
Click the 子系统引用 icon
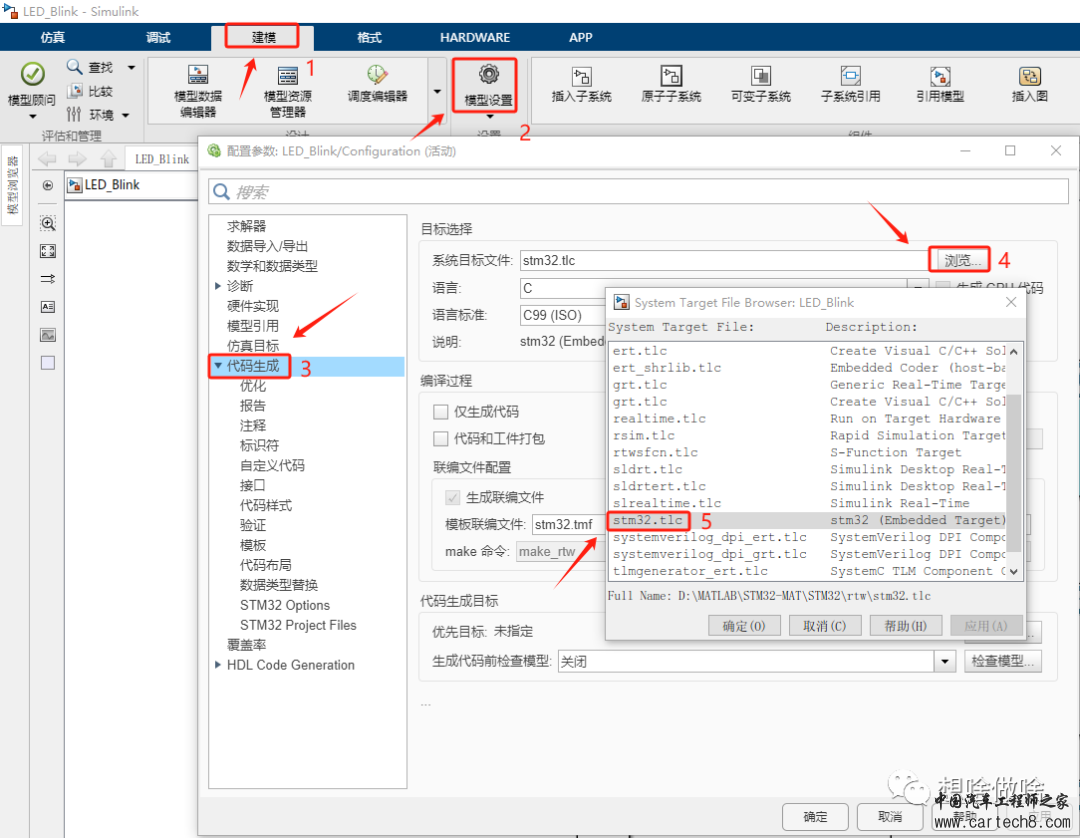click(850, 76)
